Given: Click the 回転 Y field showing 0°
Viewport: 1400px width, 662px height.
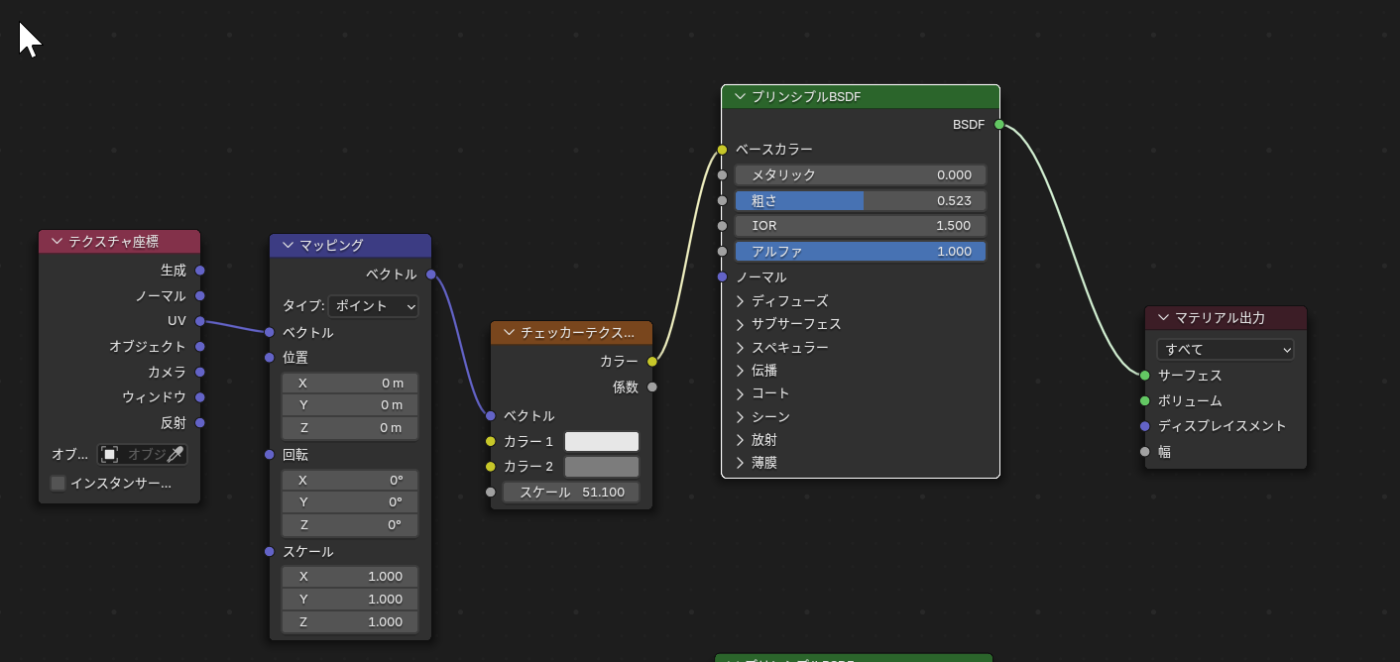Looking at the screenshot, I should pyautogui.click(x=350, y=502).
